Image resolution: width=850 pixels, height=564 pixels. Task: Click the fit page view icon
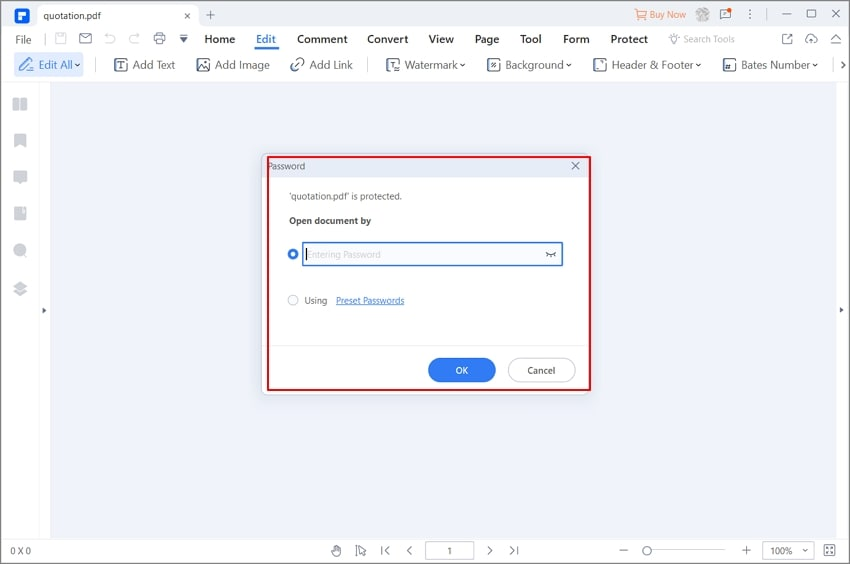pyautogui.click(x=829, y=550)
